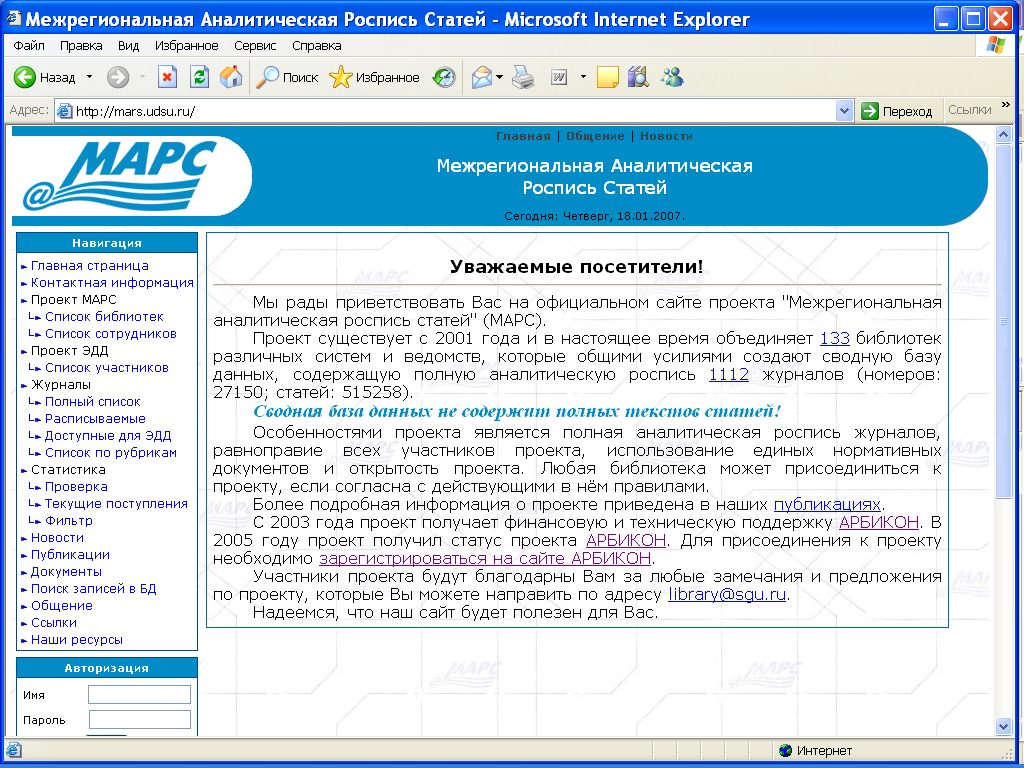Expand the Links toolbar chevron
Screen dimensions: 1024x768
[x=1006, y=104]
